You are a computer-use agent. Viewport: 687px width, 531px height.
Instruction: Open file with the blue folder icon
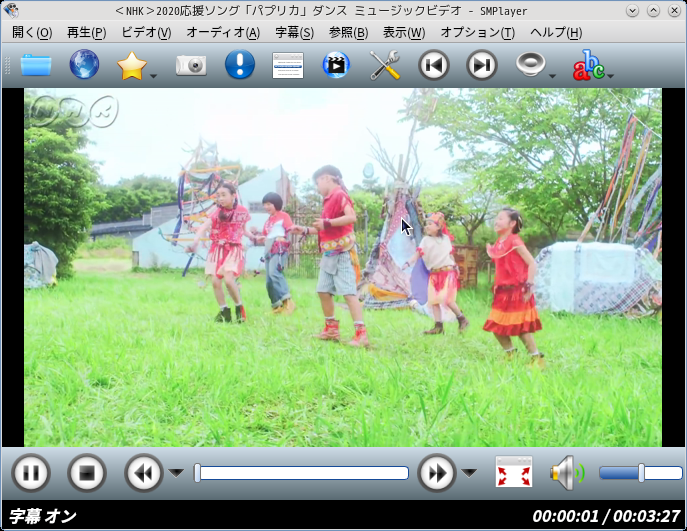pyautogui.click(x=36, y=65)
